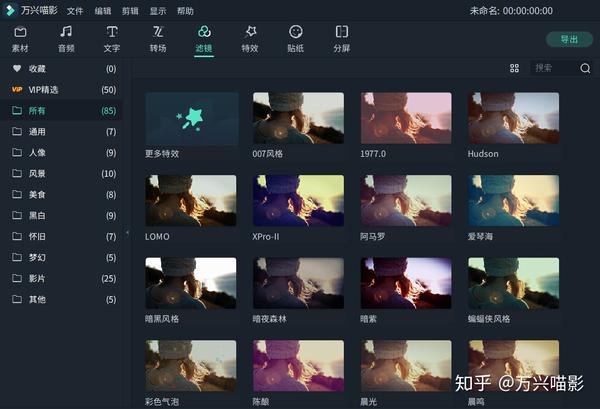Select the LOMO filter thumbnail
This screenshot has width=600, height=409.
(x=191, y=200)
